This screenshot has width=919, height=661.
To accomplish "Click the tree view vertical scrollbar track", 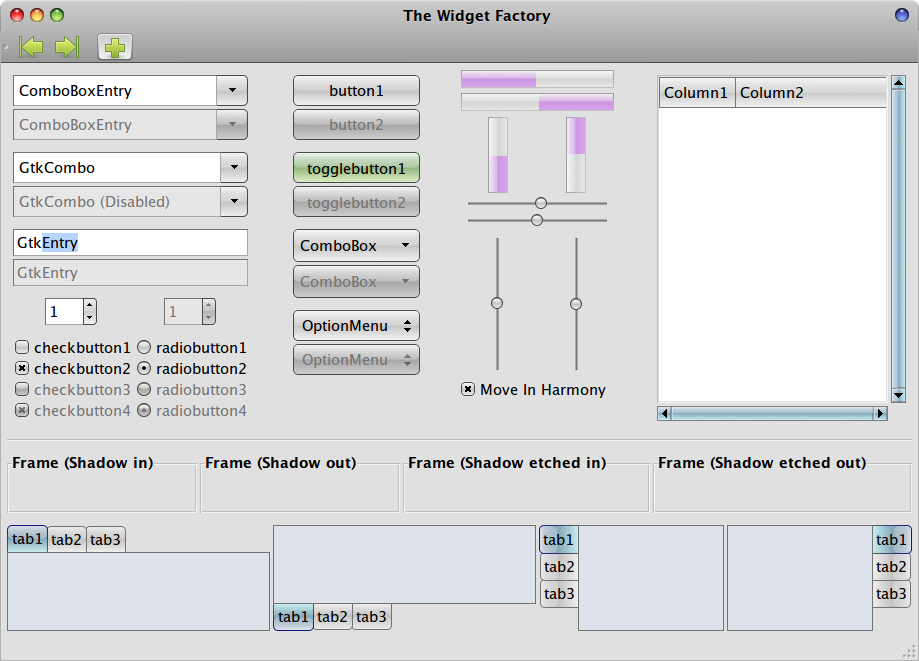I will (x=898, y=239).
